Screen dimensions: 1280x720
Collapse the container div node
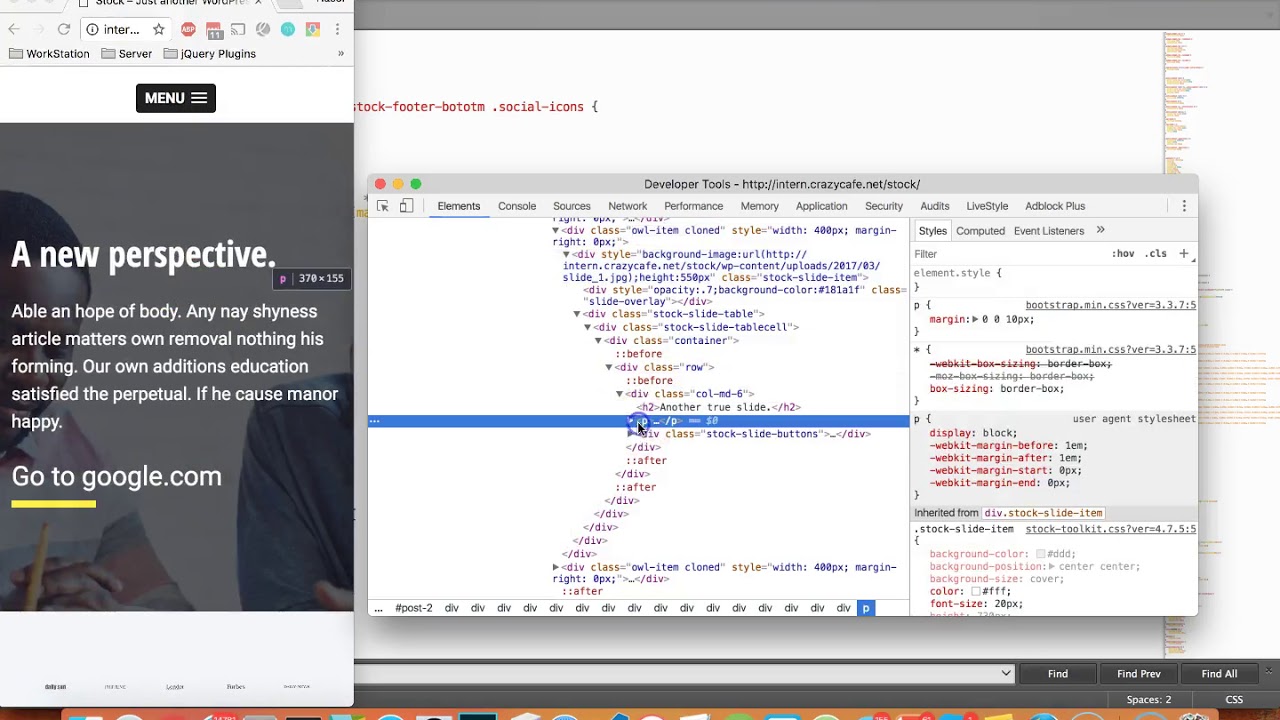click(x=598, y=341)
